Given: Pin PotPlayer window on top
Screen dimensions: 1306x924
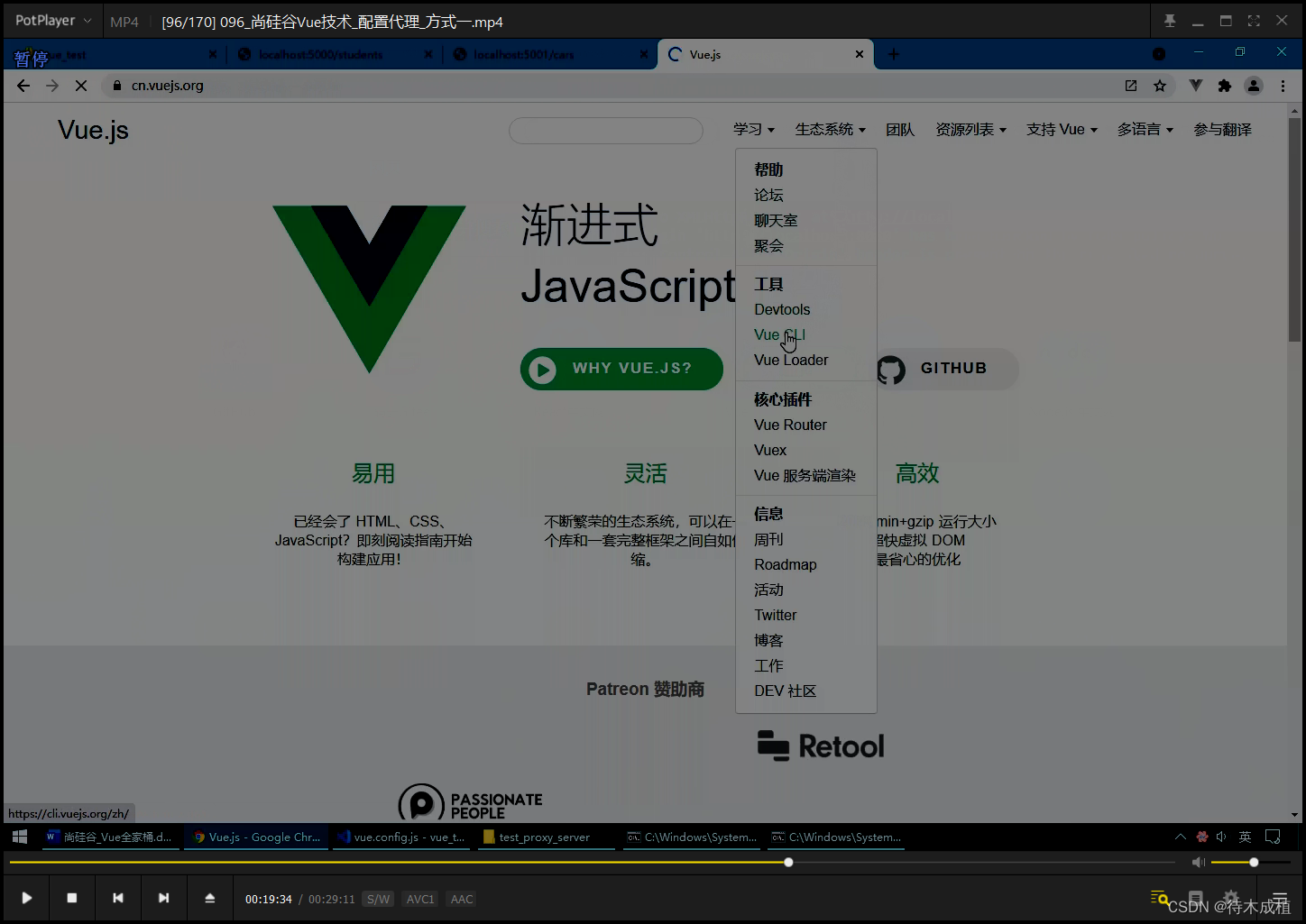Looking at the screenshot, I should click(x=1170, y=21).
